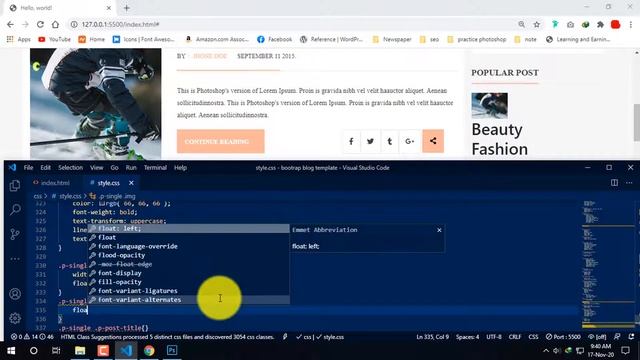640x360 pixels.
Task: Select 'font-variant-alternates' suggestion
Action: (189, 300)
